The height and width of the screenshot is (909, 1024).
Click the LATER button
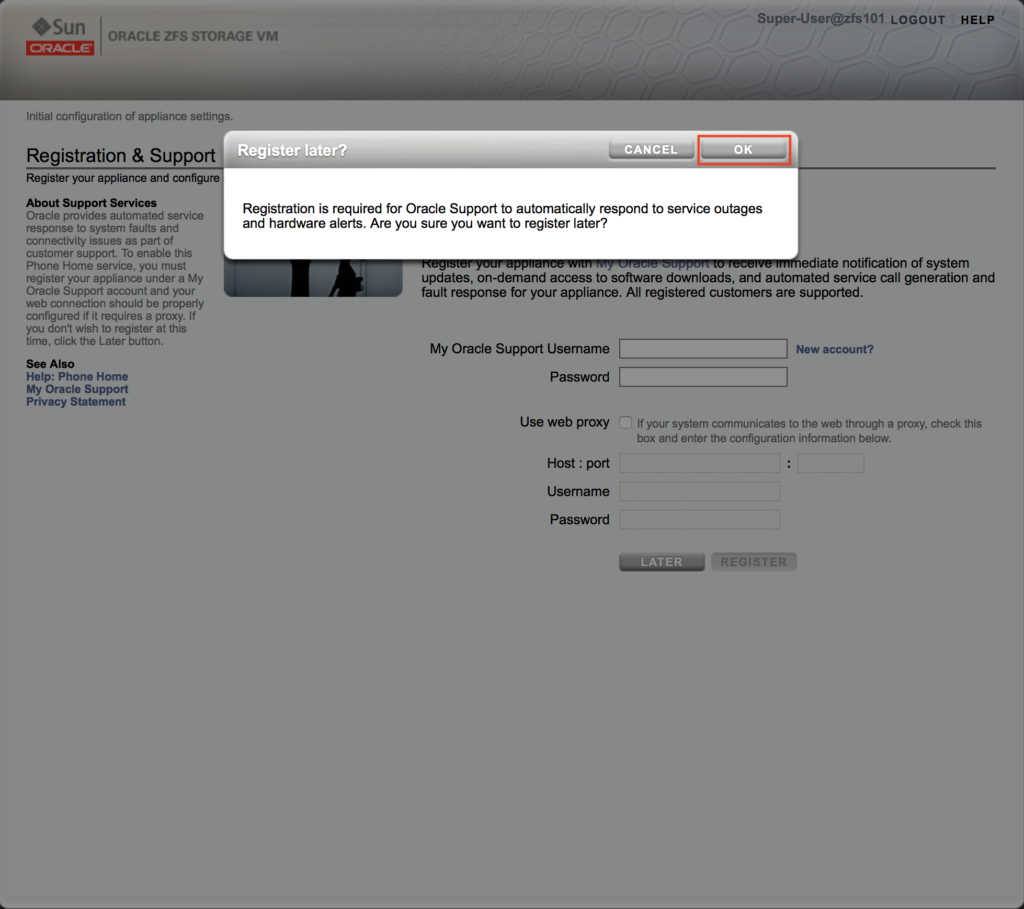click(x=662, y=562)
